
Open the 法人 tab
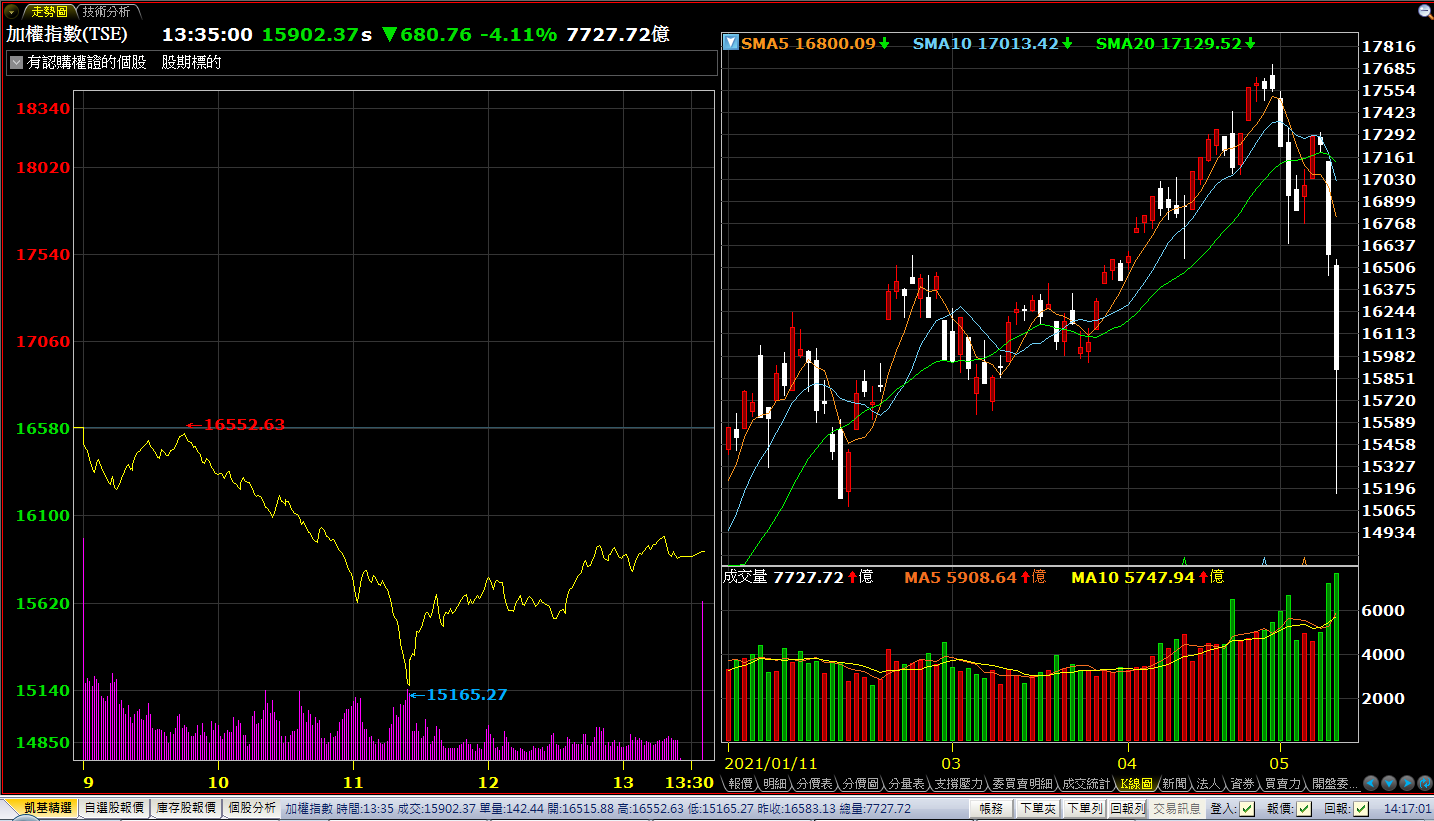pos(1209,784)
